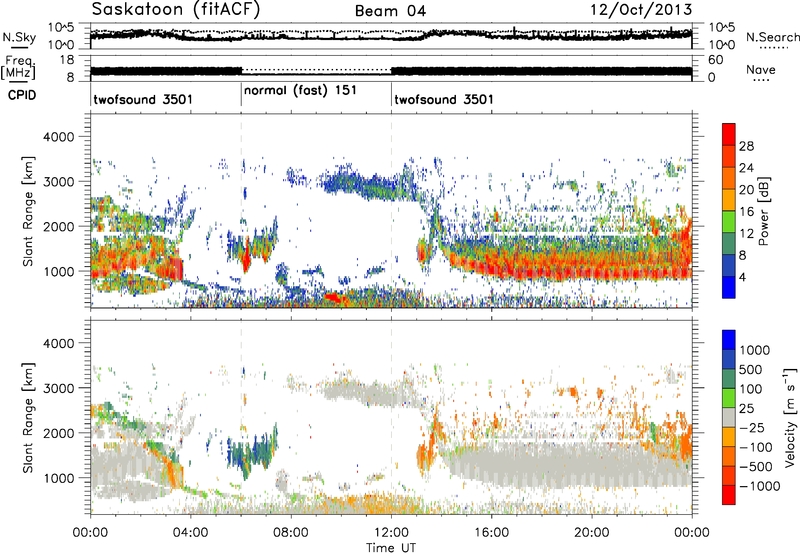Select the 'Beam 04' label

[x=390, y=11]
